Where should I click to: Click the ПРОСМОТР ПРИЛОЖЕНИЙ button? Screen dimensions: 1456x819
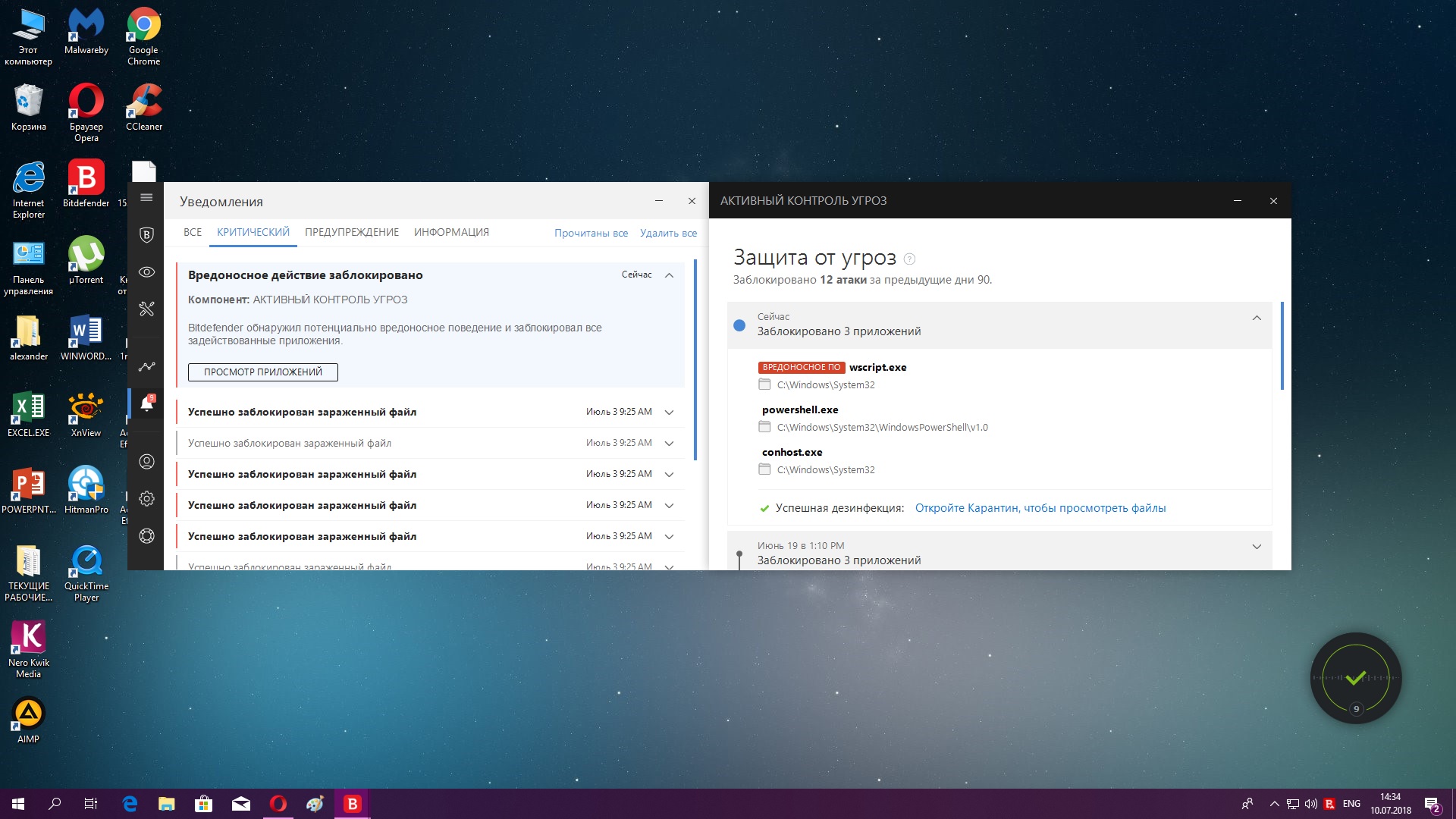click(x=262, y=372)
